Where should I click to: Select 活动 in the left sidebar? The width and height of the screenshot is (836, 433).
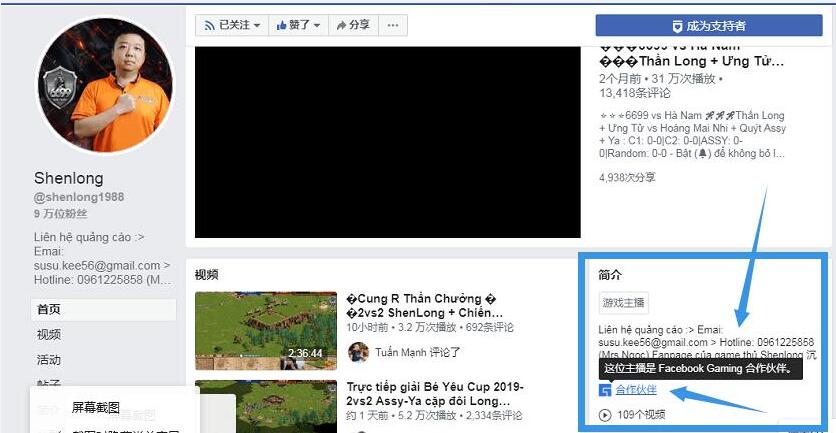click(x=49, y=359)
